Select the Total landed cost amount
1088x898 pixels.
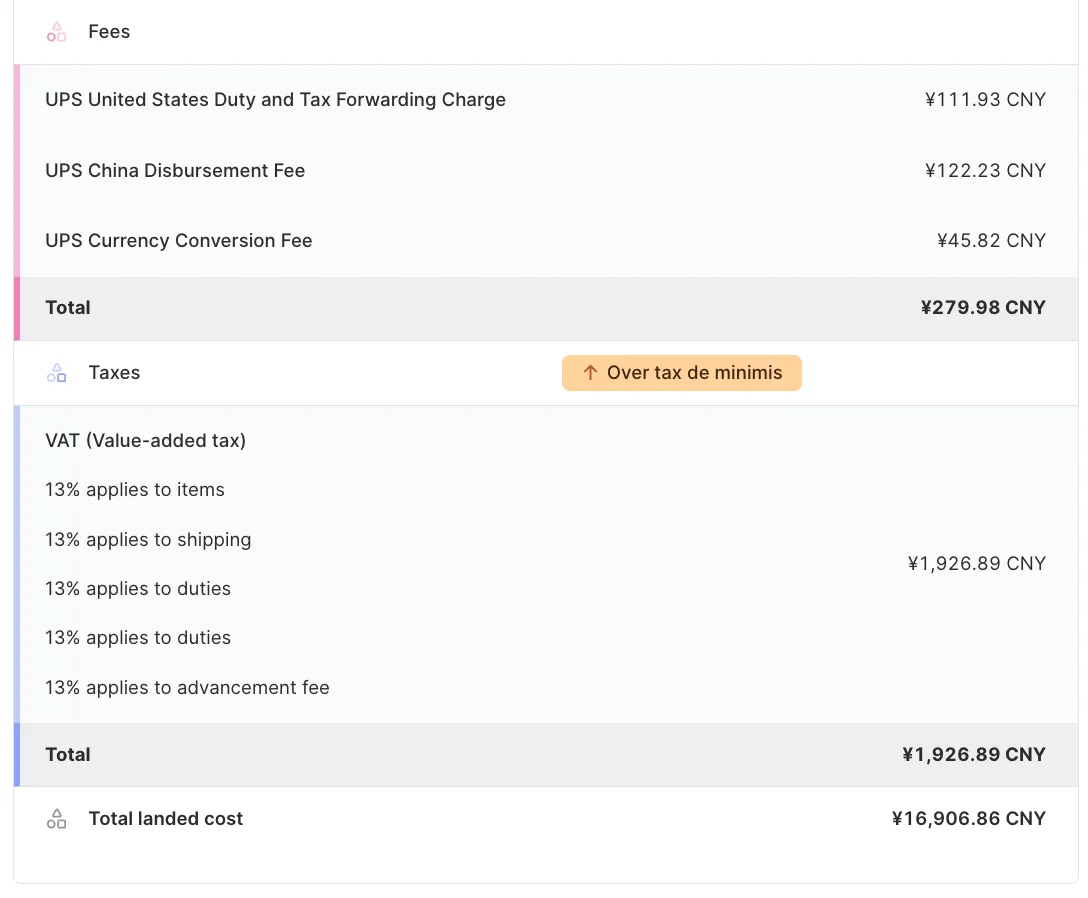[968, 818]
